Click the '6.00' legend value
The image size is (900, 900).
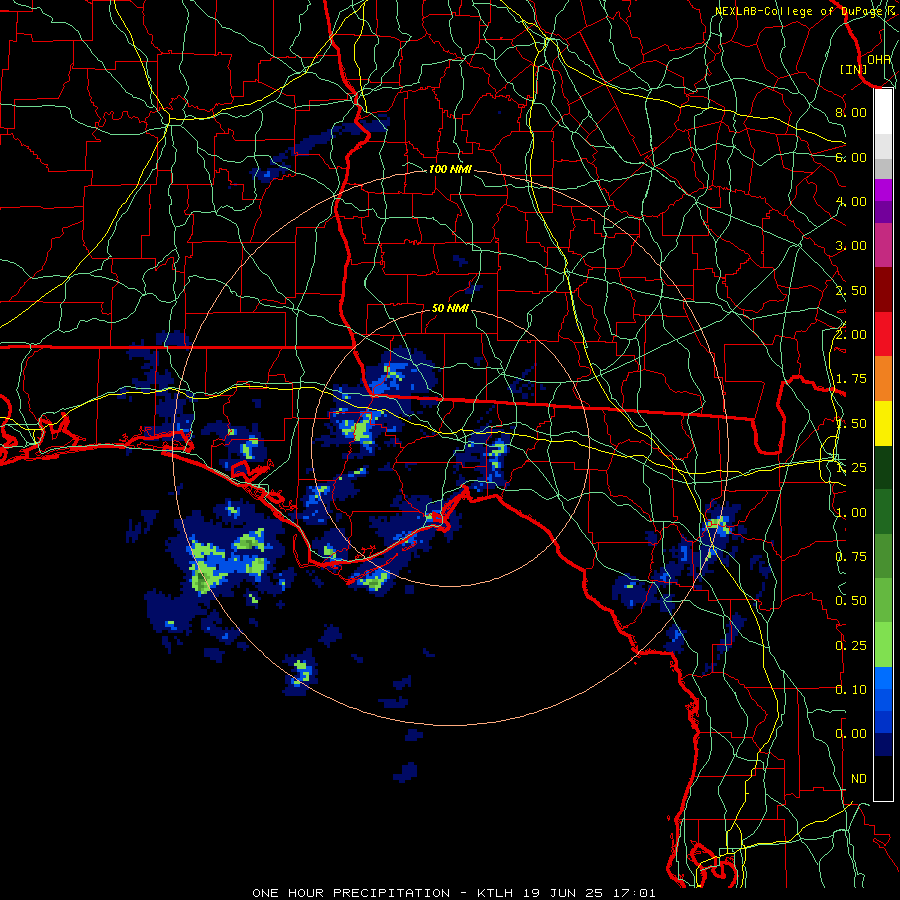851,157
